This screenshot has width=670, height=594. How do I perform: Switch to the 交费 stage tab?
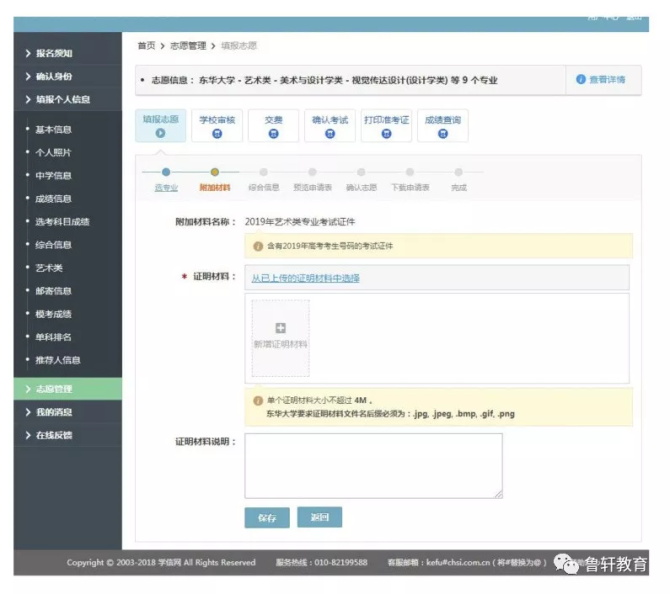(x=273, y=126)
